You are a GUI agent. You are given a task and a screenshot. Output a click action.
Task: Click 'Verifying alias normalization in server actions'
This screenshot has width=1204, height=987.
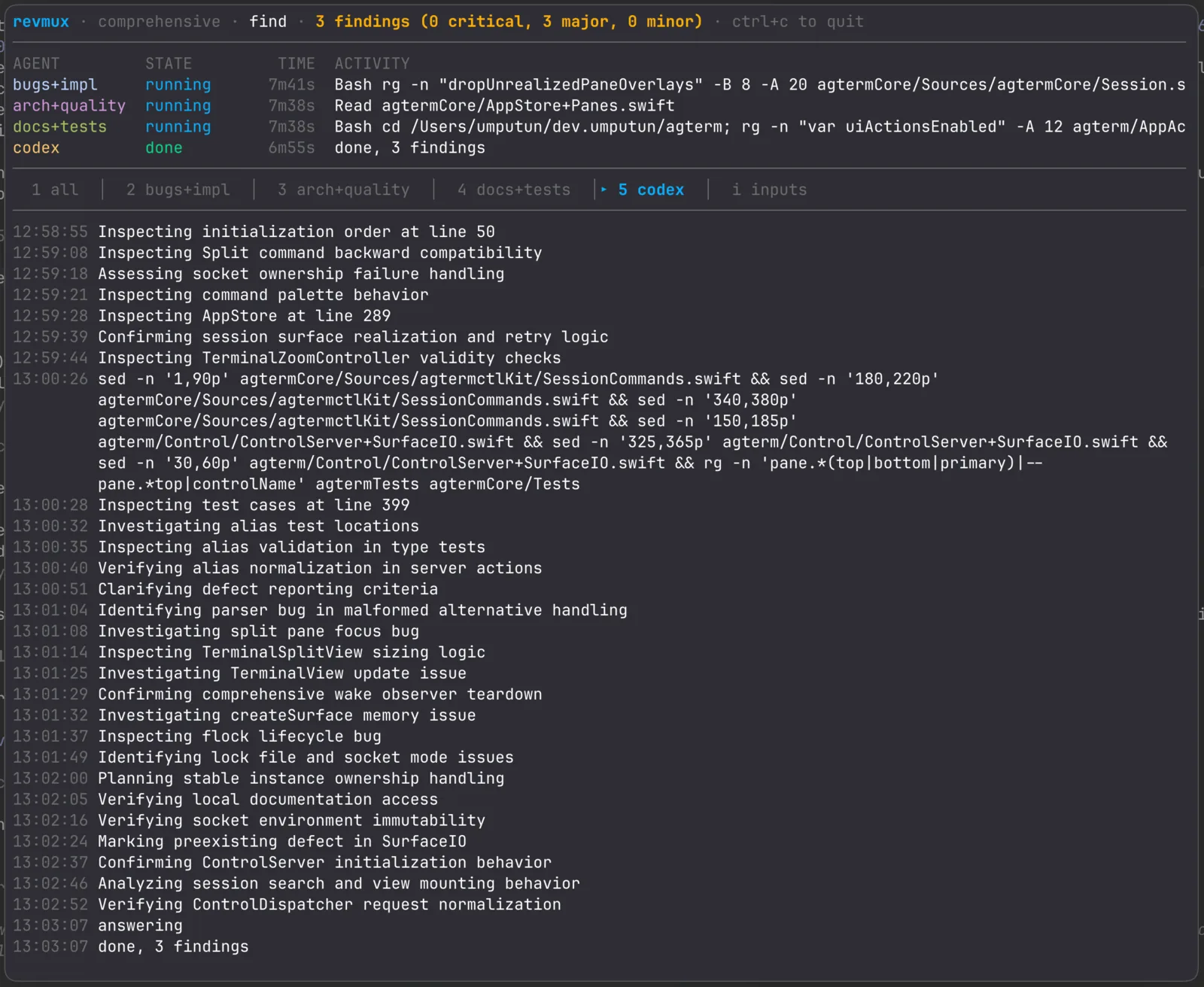point(320,568)
